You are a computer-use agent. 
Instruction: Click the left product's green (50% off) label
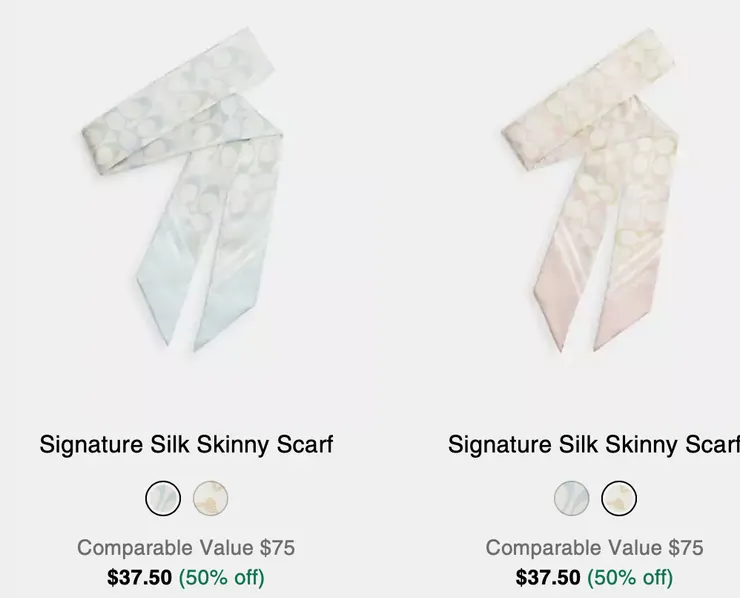coord(221,577)
